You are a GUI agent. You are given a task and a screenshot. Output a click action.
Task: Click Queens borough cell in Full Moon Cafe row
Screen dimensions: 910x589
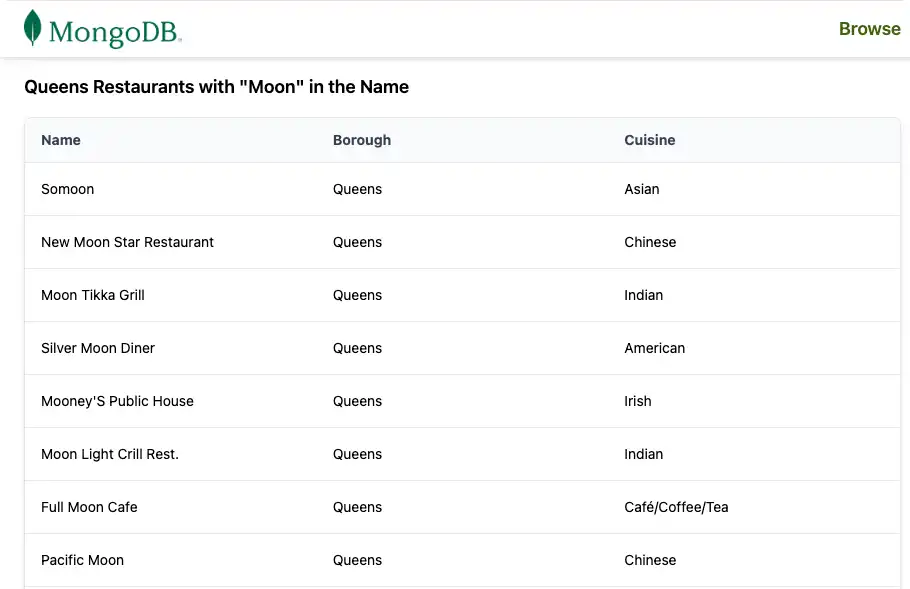click(358, 507)
